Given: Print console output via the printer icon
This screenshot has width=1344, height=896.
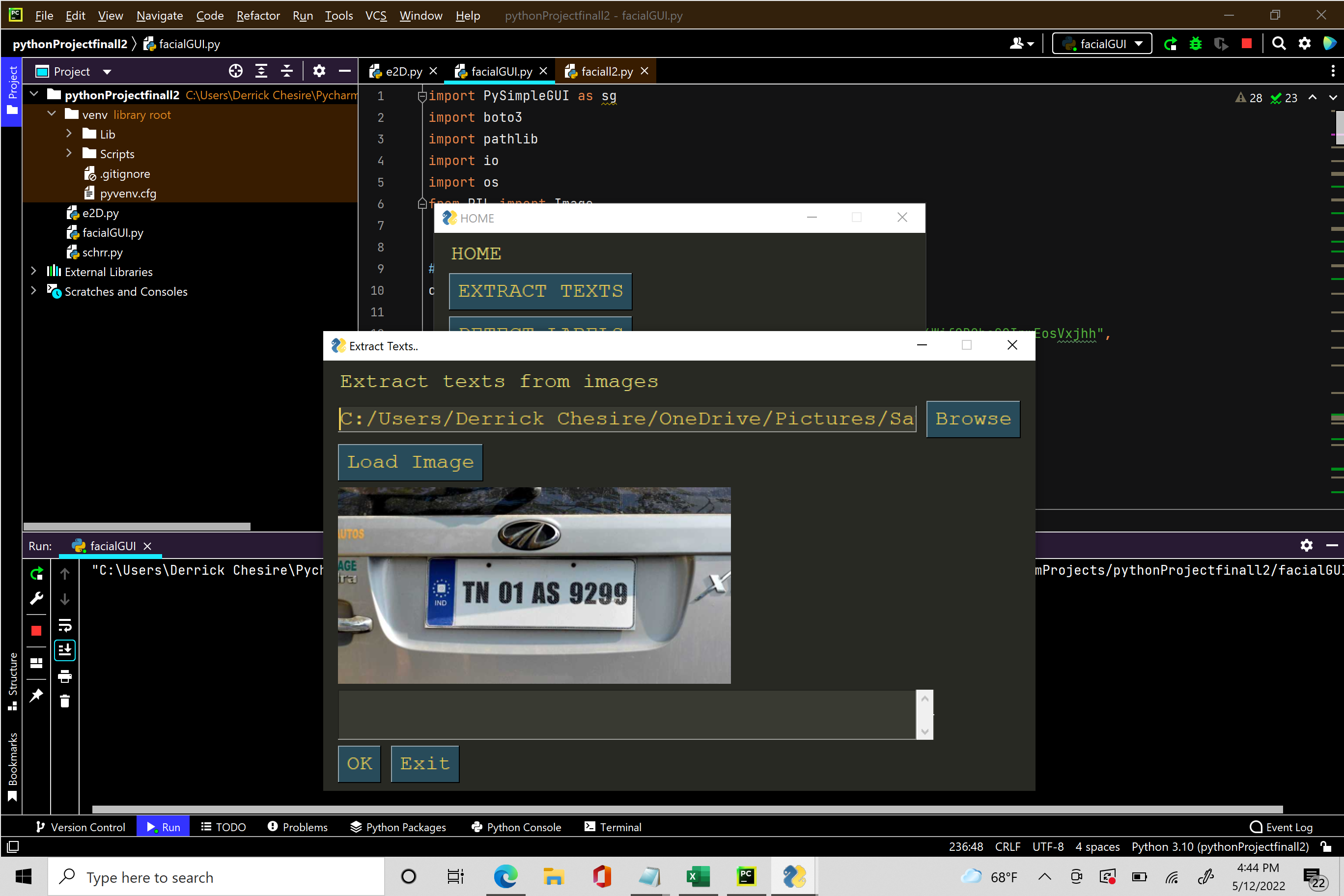Looking at the screenshot, I should click(x=64, y=676).
